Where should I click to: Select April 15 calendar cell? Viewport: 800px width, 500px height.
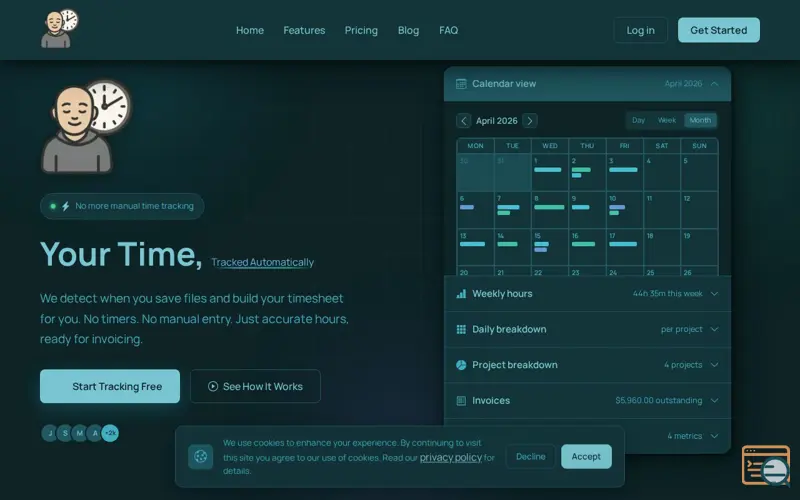550,247
